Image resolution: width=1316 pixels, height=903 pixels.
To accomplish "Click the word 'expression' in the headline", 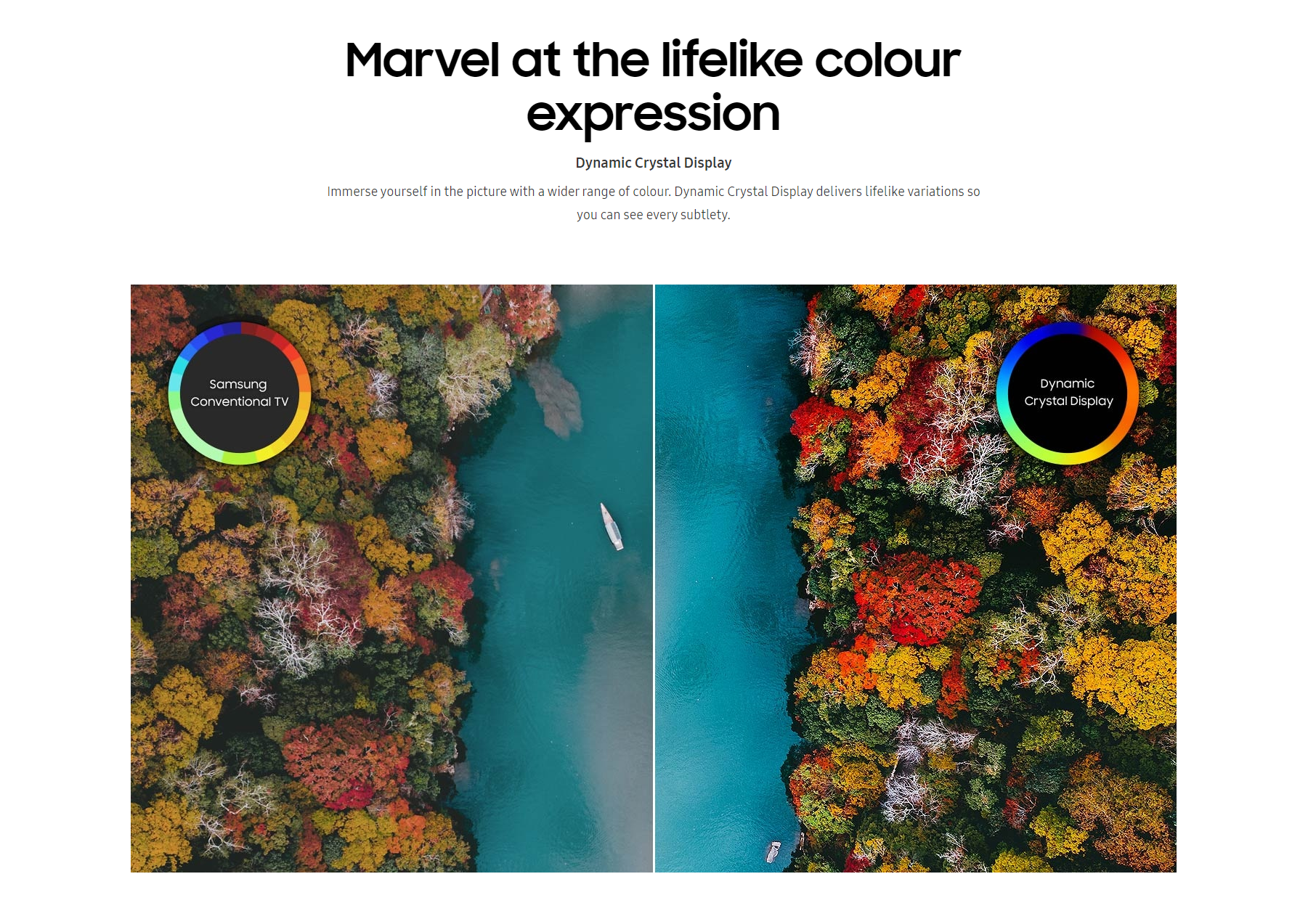I will click(x=653, y=114).
